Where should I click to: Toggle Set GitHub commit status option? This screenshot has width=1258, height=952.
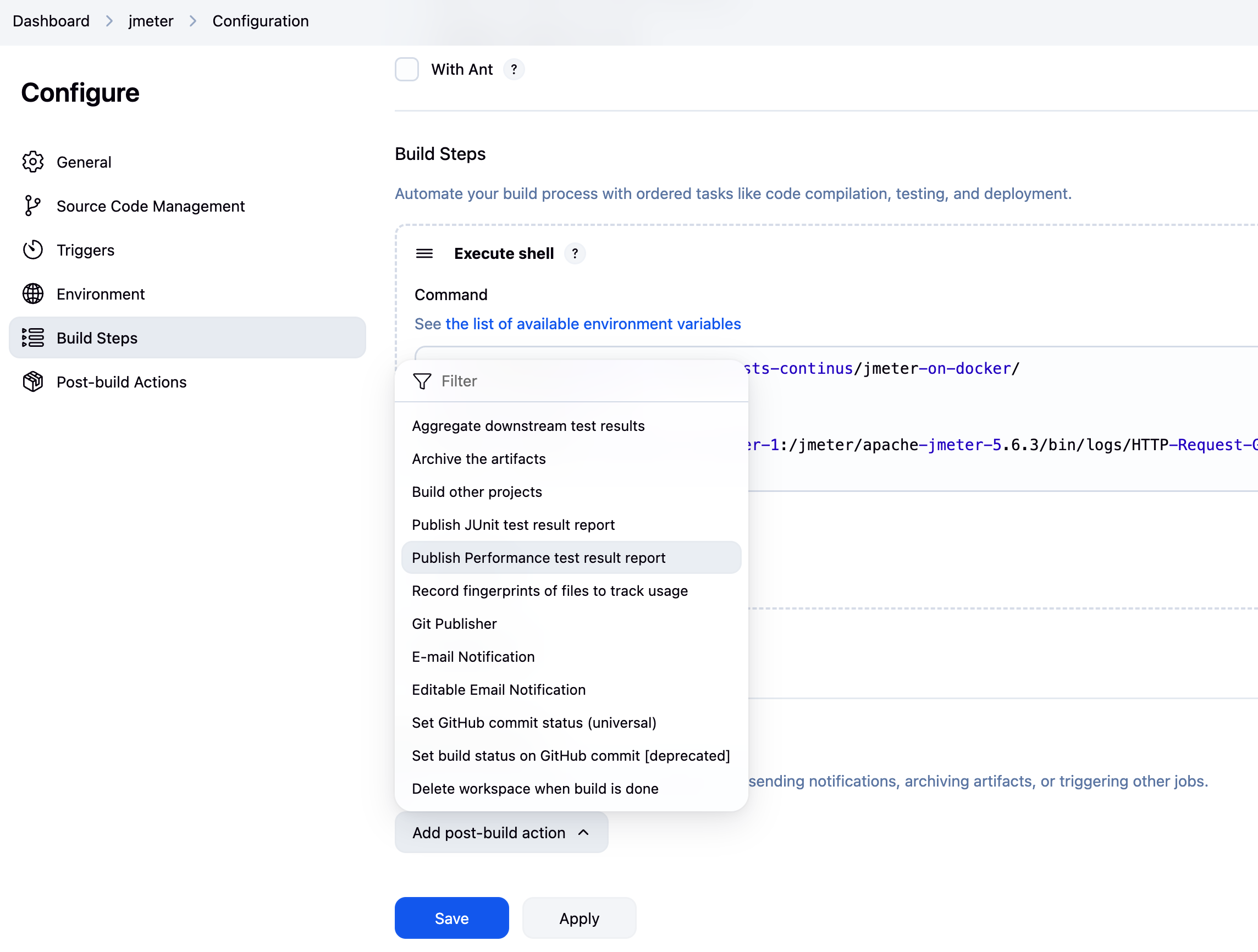click(x=534, y=722)
